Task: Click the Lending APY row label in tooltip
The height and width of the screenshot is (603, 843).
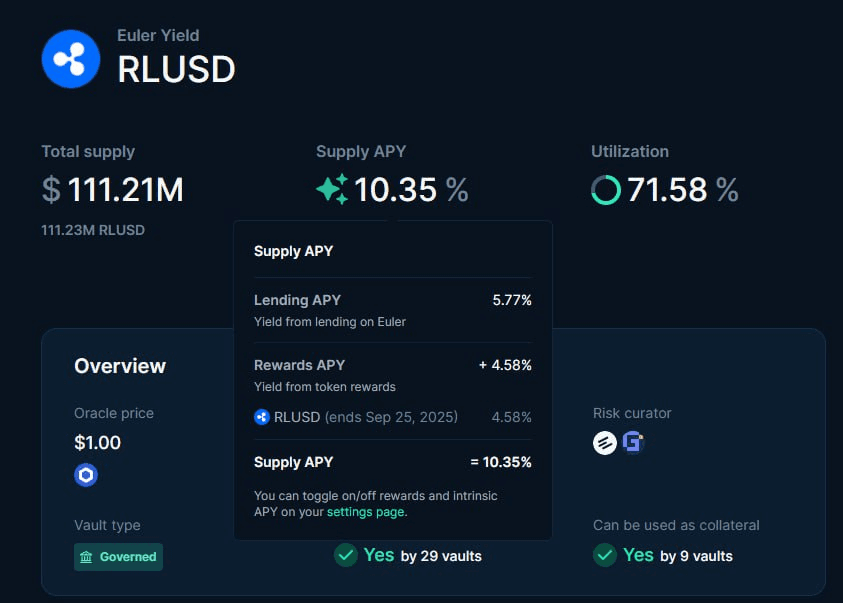Action: click(x=297, y=300)
